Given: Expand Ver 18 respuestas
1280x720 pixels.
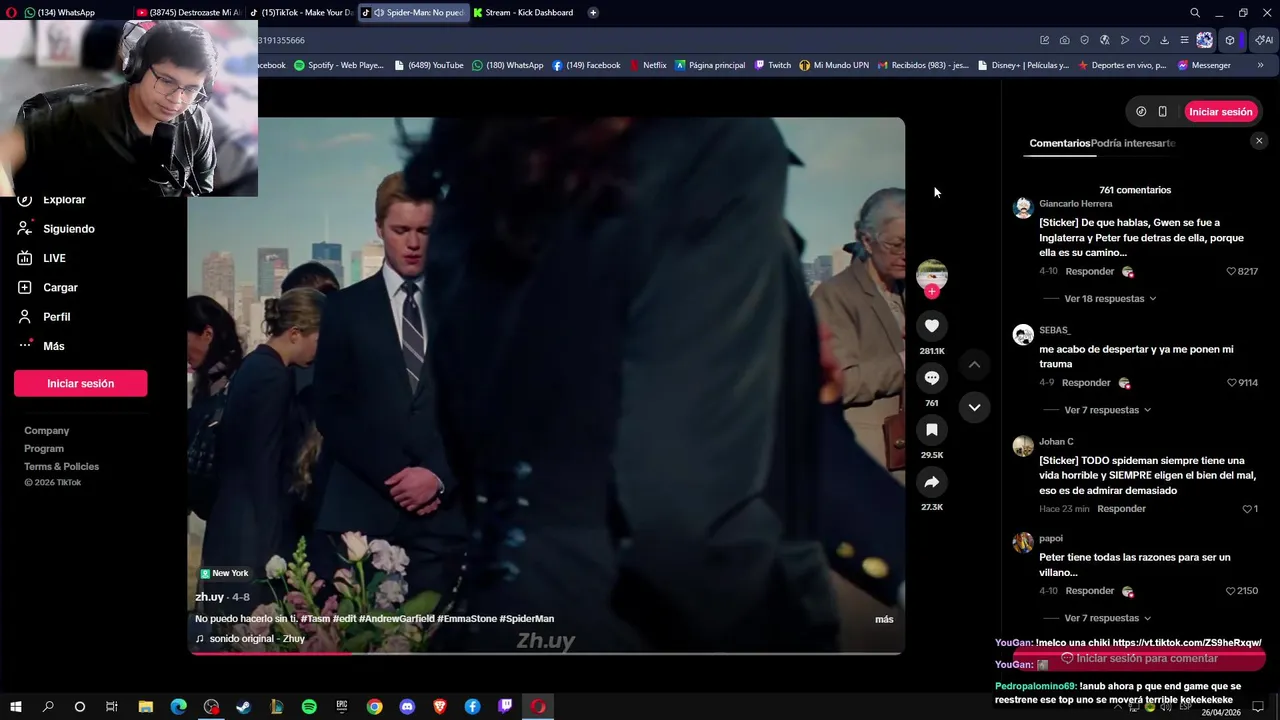Looking at the screenshot, I should (1110, 299).
